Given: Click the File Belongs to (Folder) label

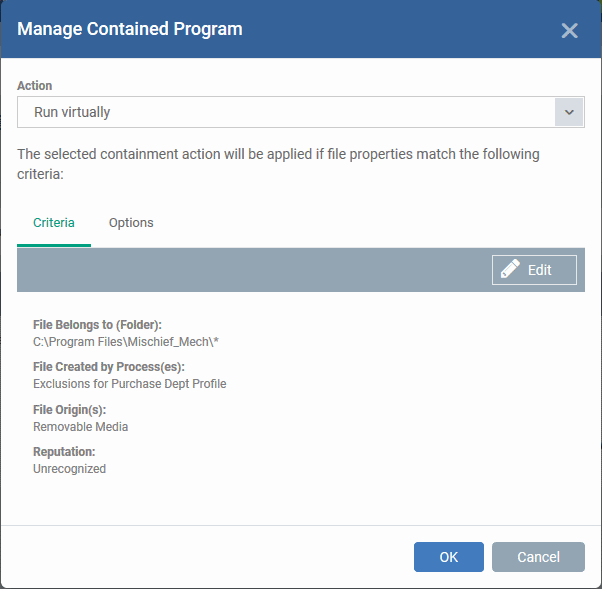Looking at the screenshot, I should tap(97, 325).
